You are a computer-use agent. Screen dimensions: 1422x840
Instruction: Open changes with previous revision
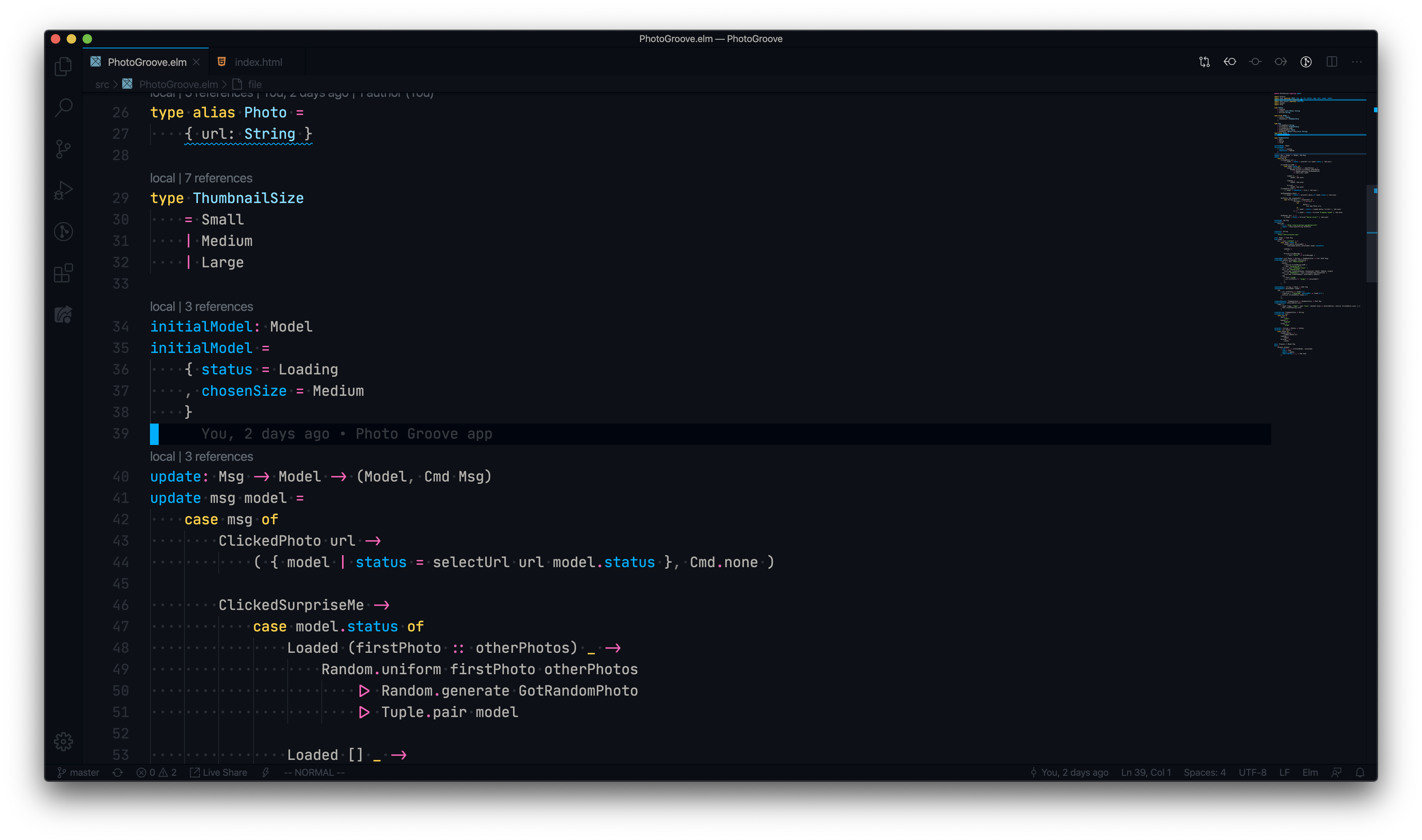tap(1230, 62)
